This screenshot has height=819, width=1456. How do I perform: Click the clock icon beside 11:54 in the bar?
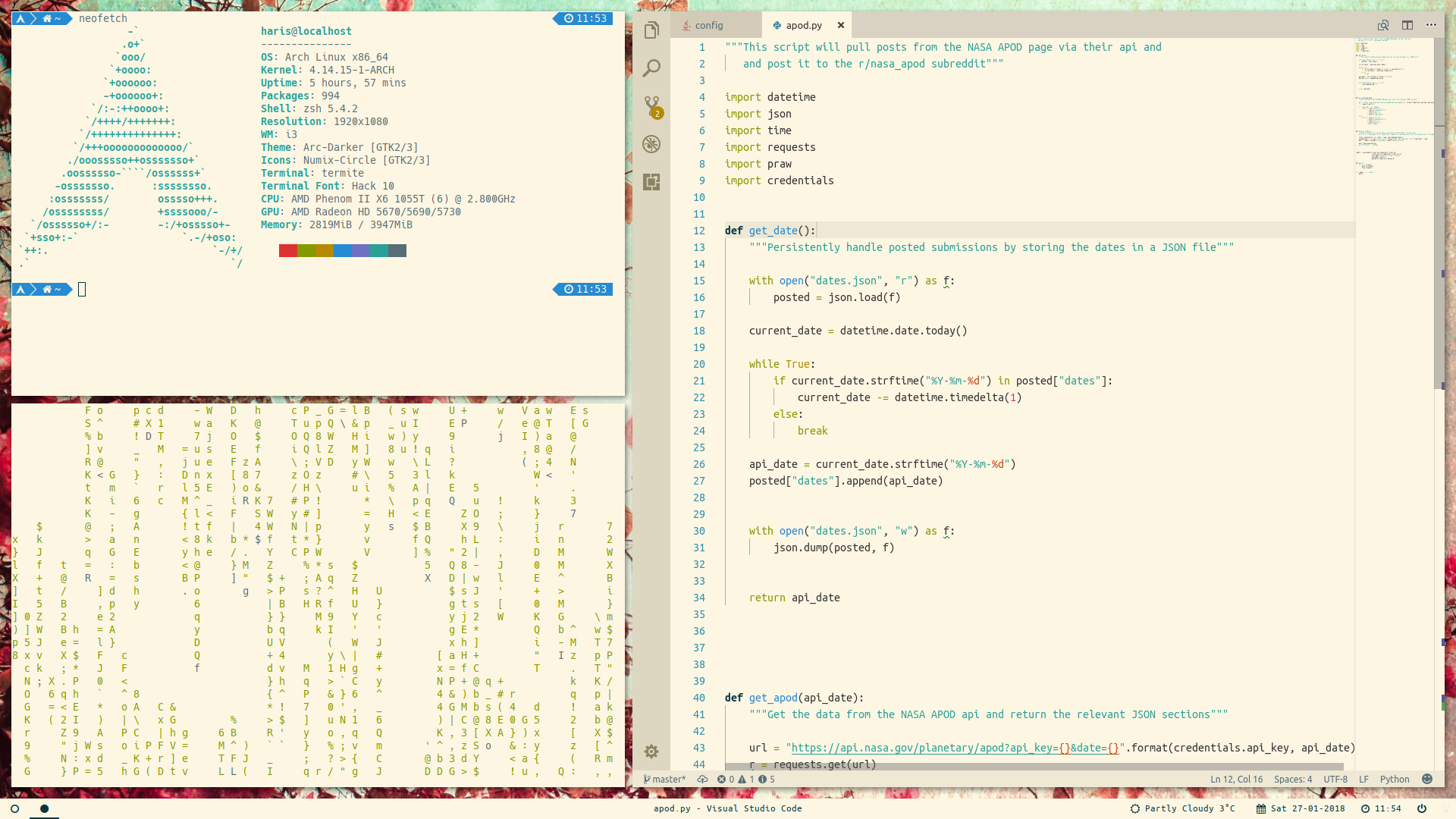tap(1366, 808)
